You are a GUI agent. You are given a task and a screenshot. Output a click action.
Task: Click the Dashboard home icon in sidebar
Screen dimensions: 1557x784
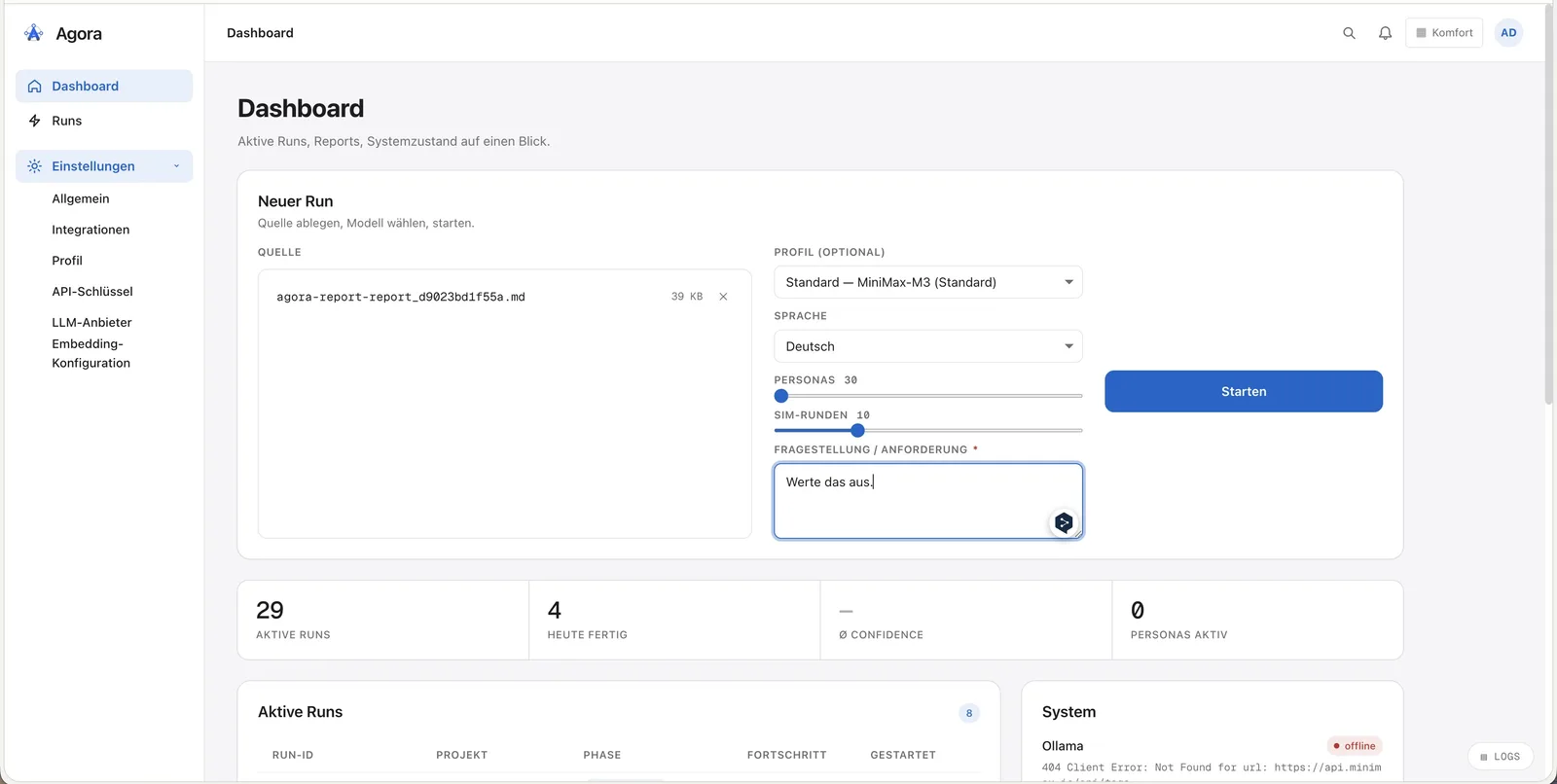coord(35,87)
